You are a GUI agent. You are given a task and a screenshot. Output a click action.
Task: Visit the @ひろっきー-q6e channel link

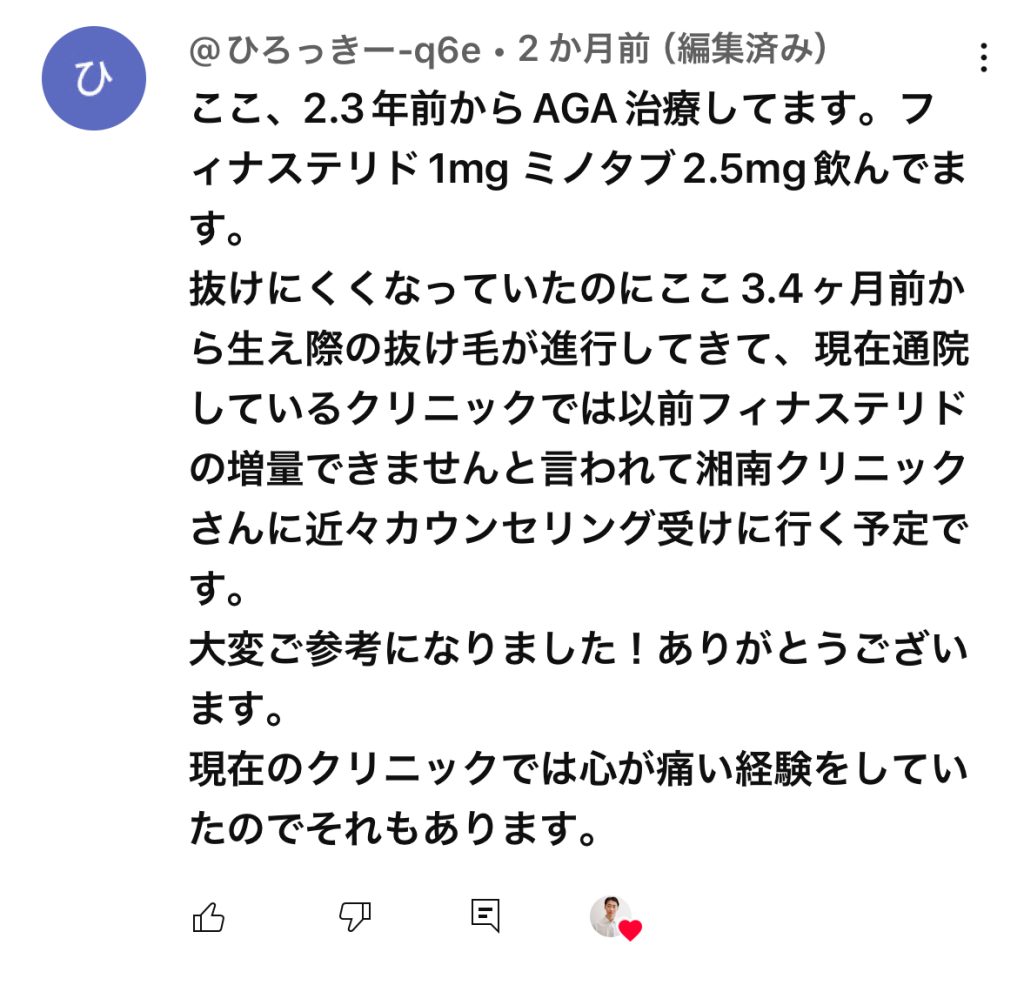(x=335, y=49)
